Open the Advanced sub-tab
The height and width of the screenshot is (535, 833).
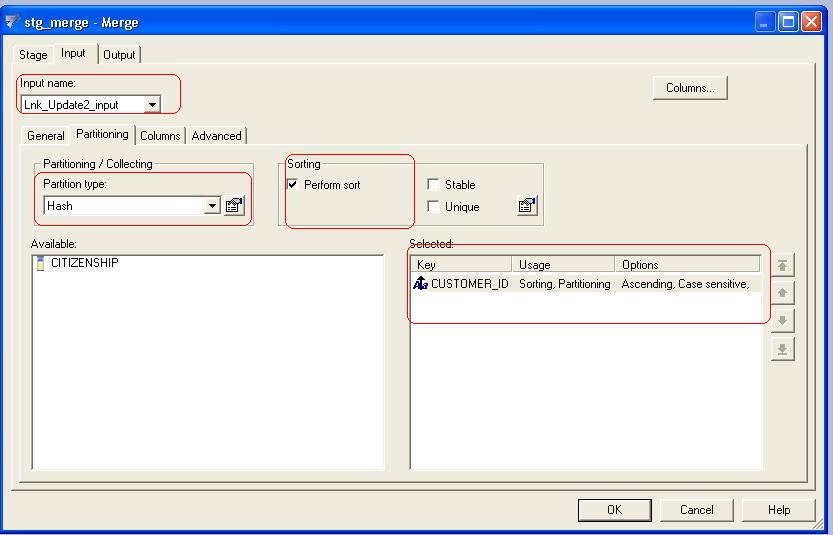point(216,136)
